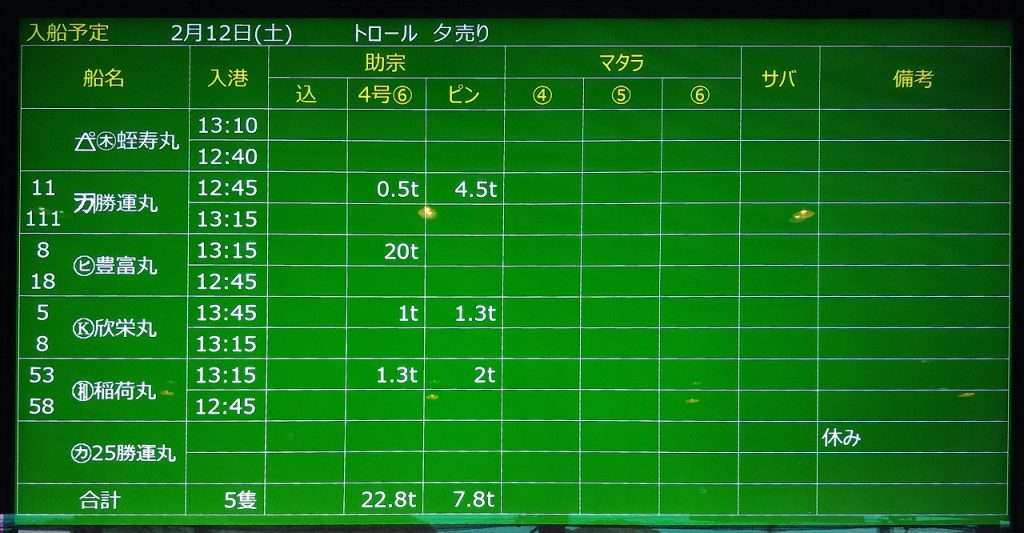The width and height of the screenshot is (1024, 533).
Task: Click the 休み remark for 25勝運丸
Action: click(841, 437)
